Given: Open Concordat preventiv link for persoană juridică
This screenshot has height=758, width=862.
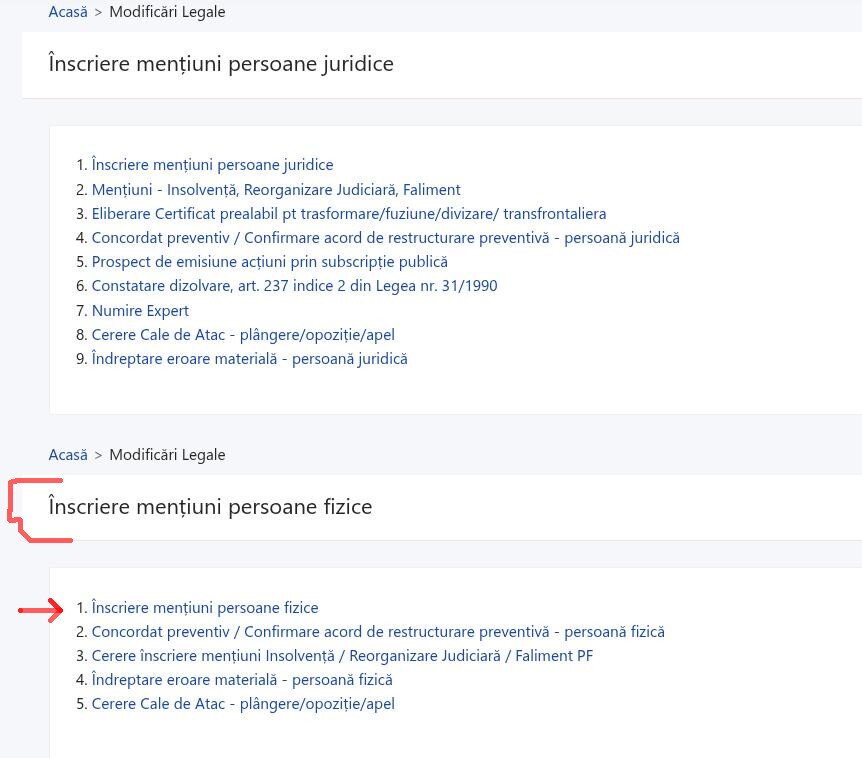Looking at the screenshot, I should 385,238.
